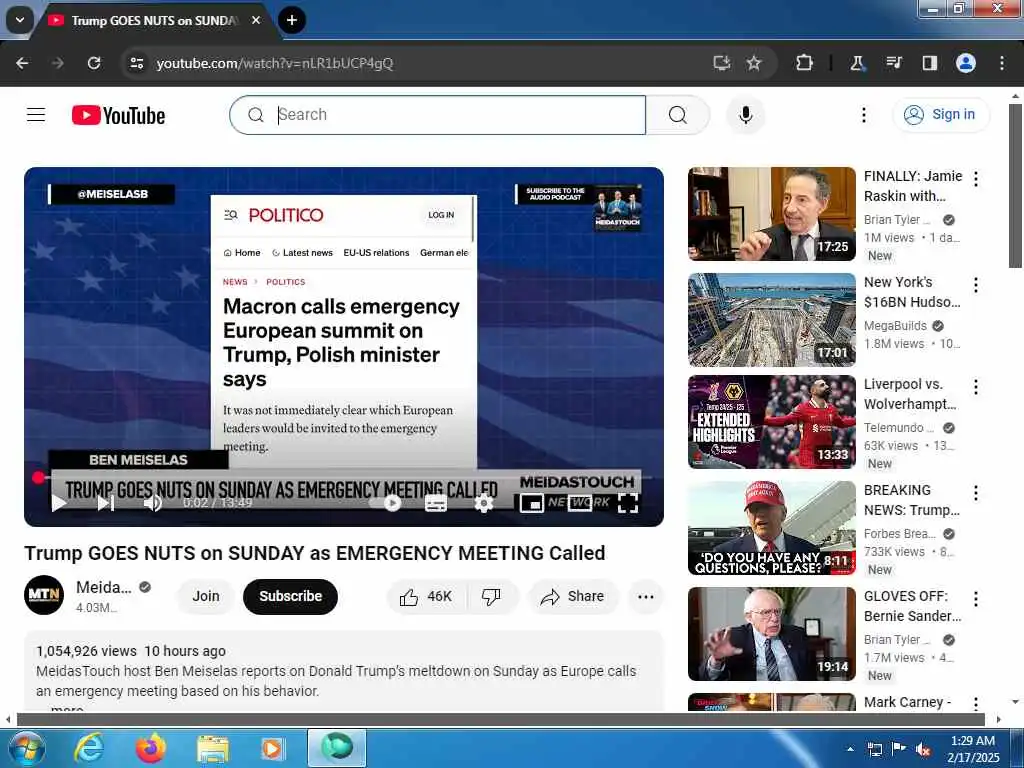This screenshot has height=768, width=1024.
Task: Launch Firefox from taskbar
Action: pyautogui.click(x=151, y=748)
